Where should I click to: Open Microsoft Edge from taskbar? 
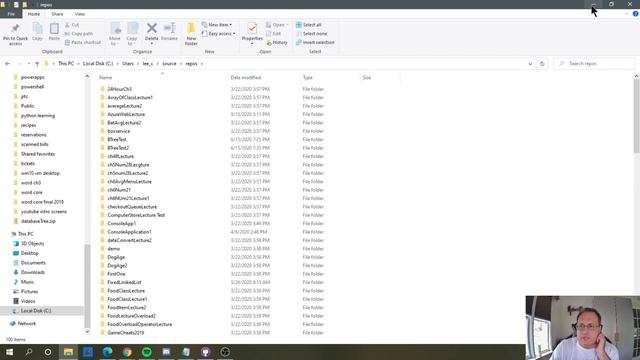tap(107, 352)
